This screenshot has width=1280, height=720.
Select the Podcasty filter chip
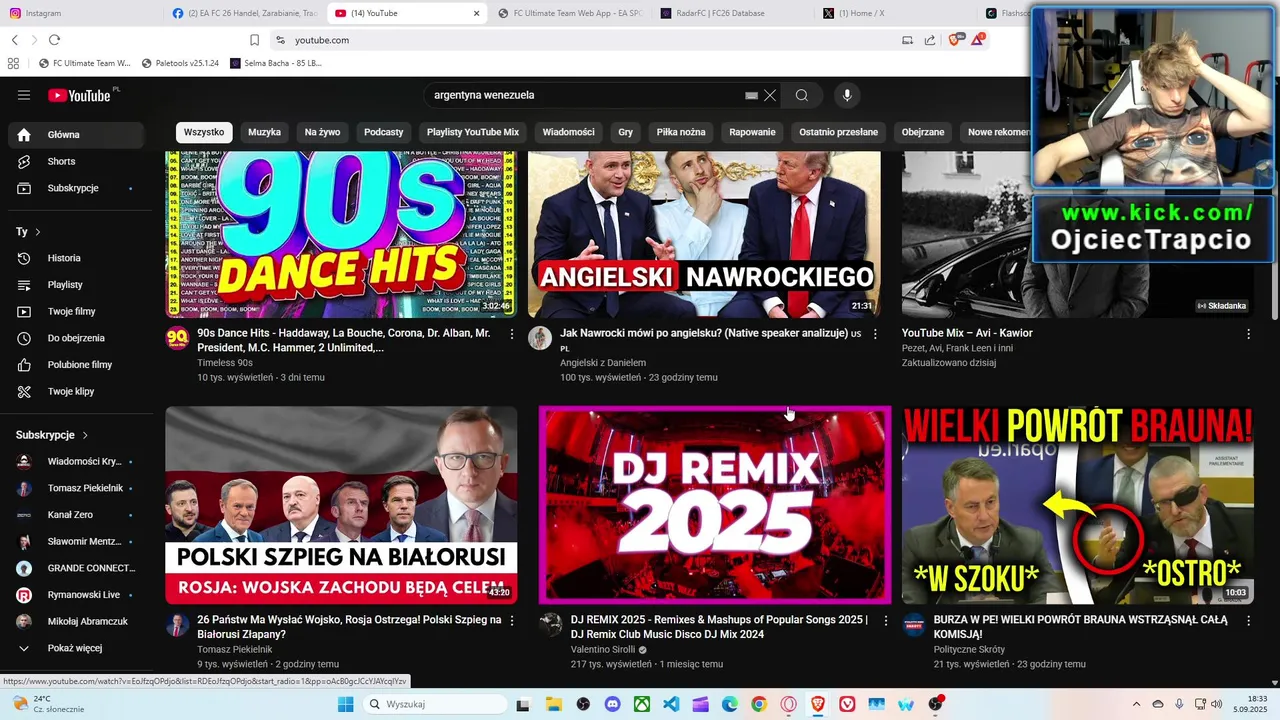pyautogui.click(x=384, y=132)
